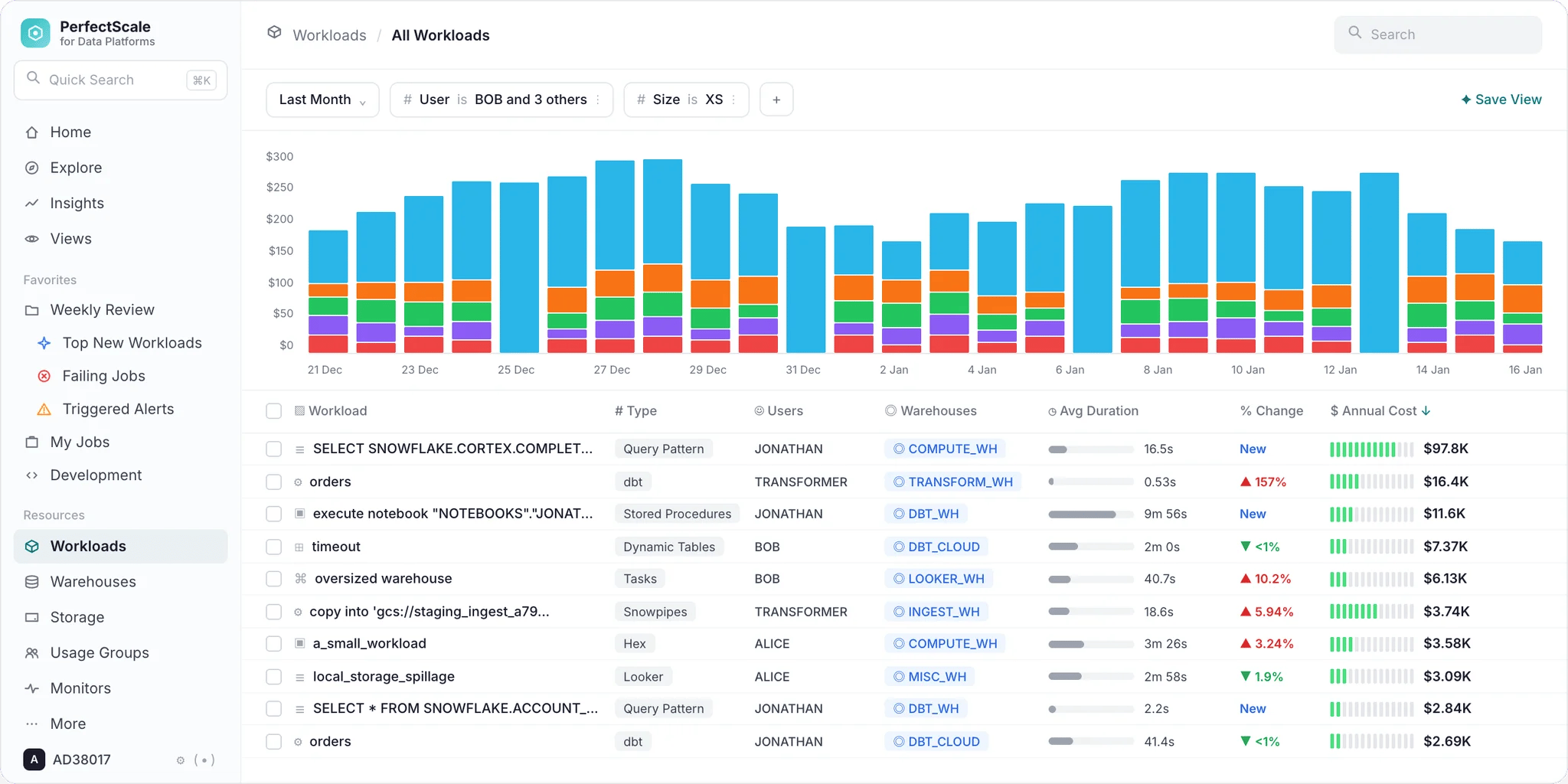
Task: Add a new filter with plus button
Action: click(776, 100)
